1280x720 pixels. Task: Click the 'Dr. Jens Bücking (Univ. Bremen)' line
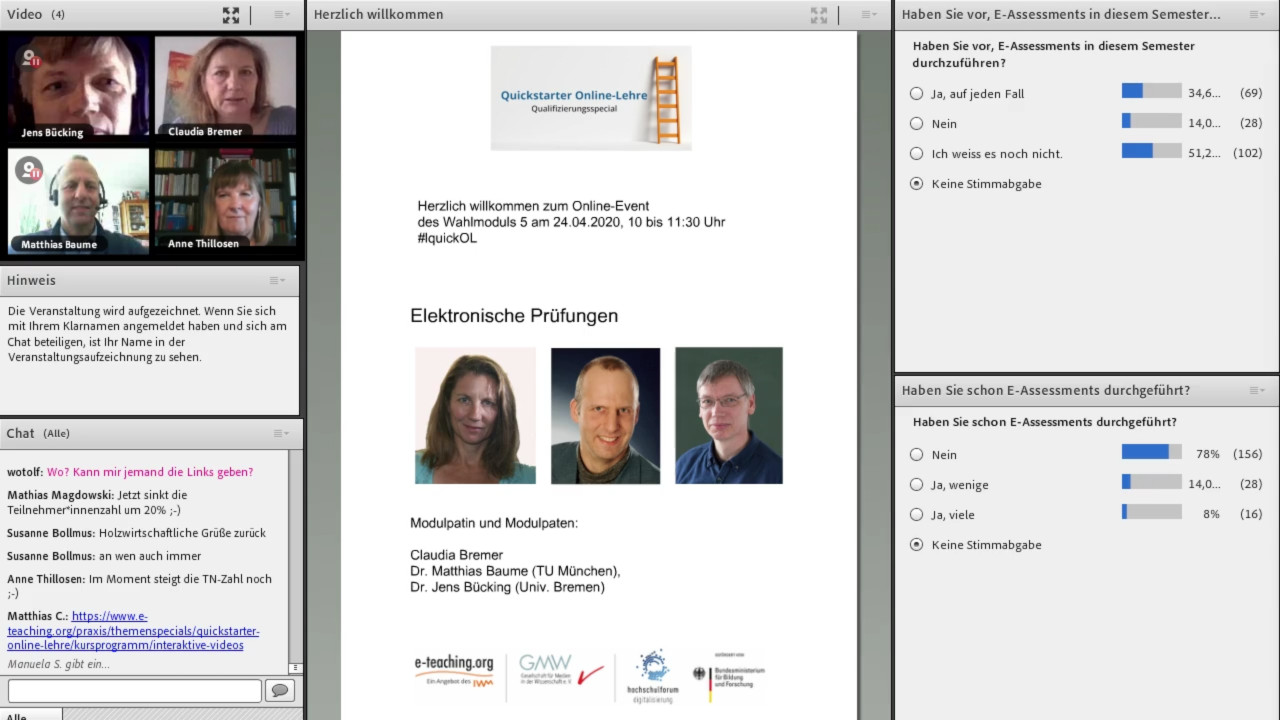(x=507, y=587)
